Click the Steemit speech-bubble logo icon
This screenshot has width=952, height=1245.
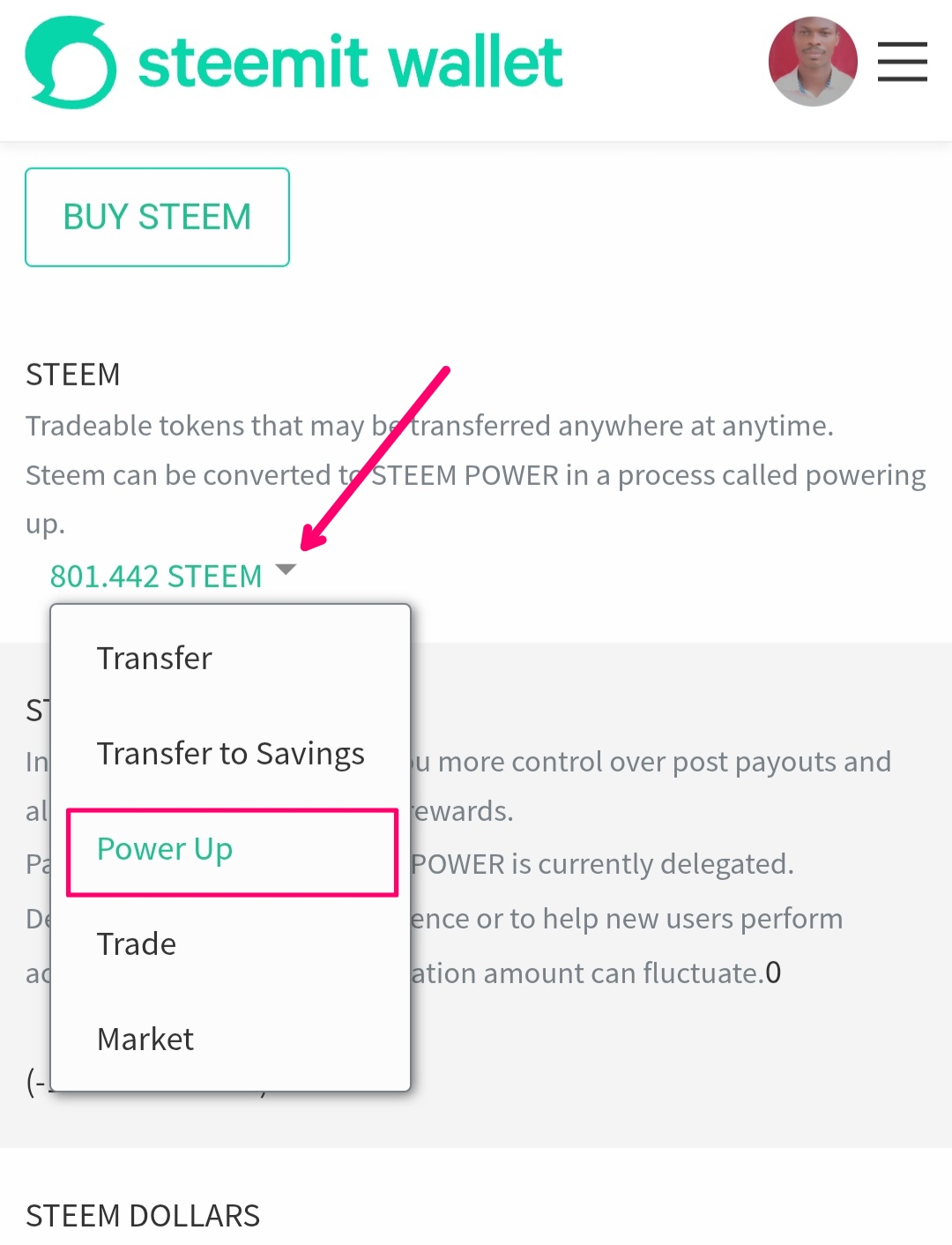(71, 63)
